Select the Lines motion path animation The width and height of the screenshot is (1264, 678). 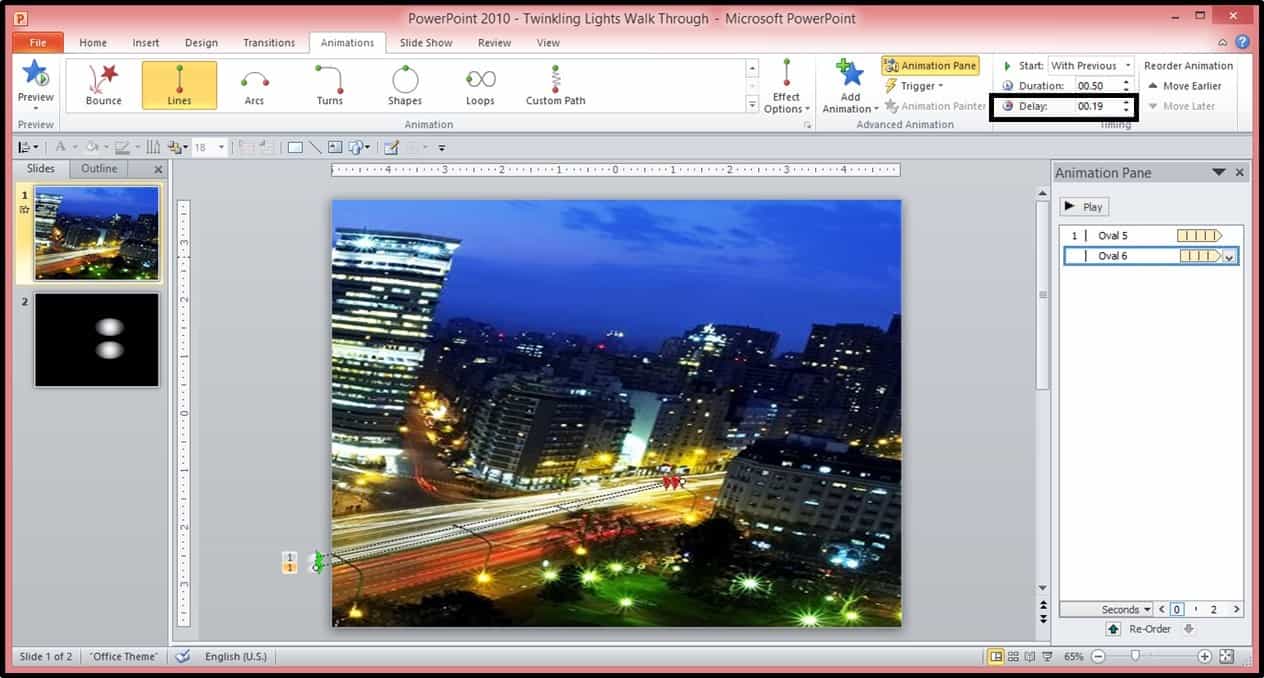click(x=179, y=85)
